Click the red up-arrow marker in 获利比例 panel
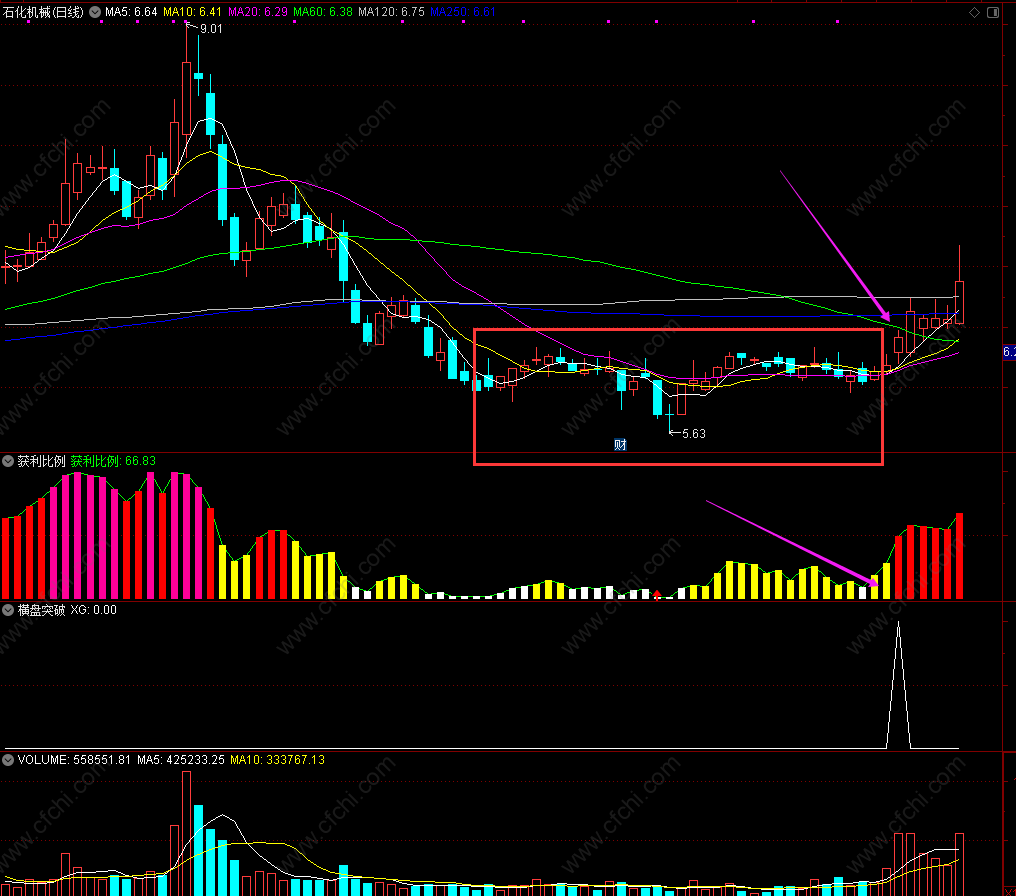The image size is (1016, 896). point(657,594)
